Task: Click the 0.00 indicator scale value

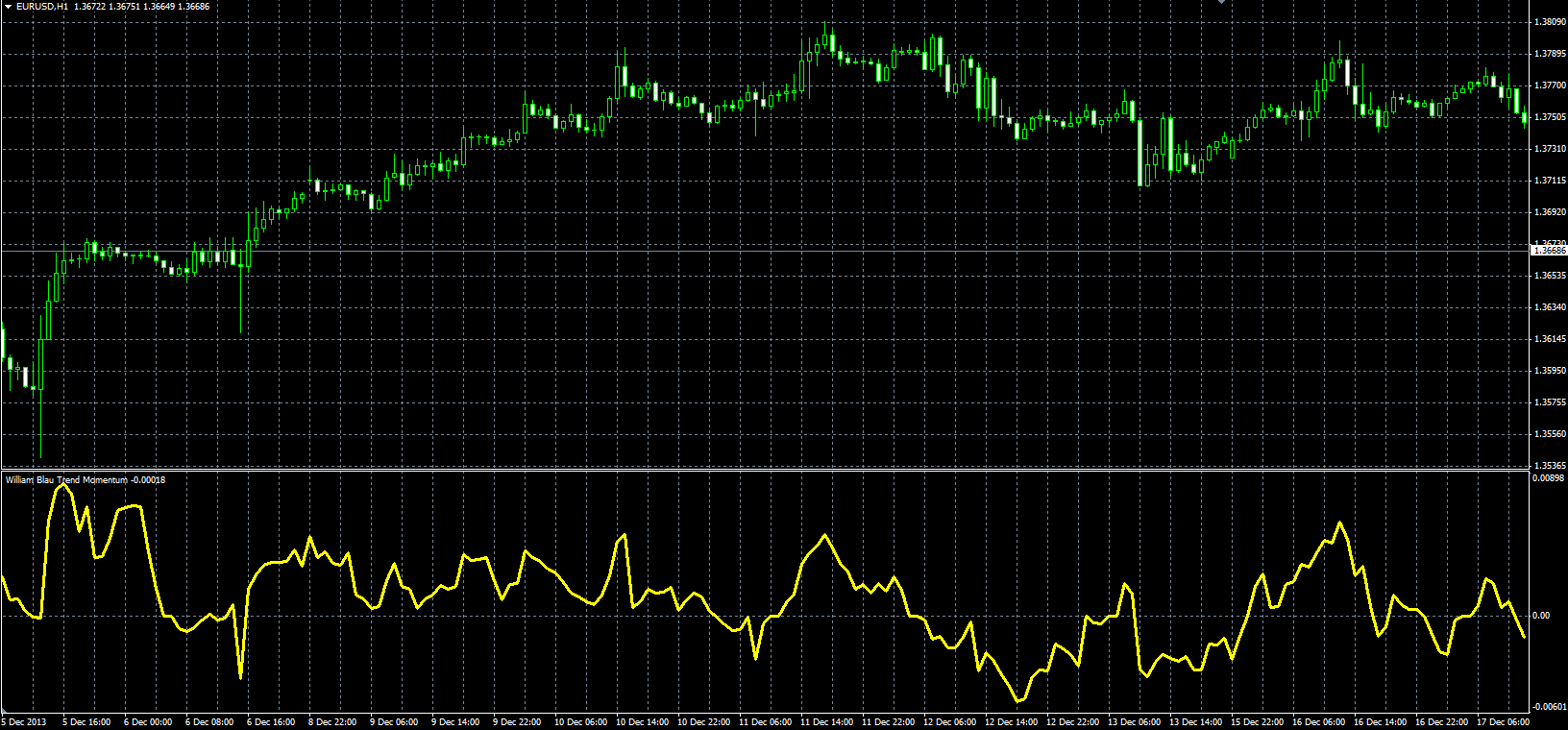Action: [1542, 616]
